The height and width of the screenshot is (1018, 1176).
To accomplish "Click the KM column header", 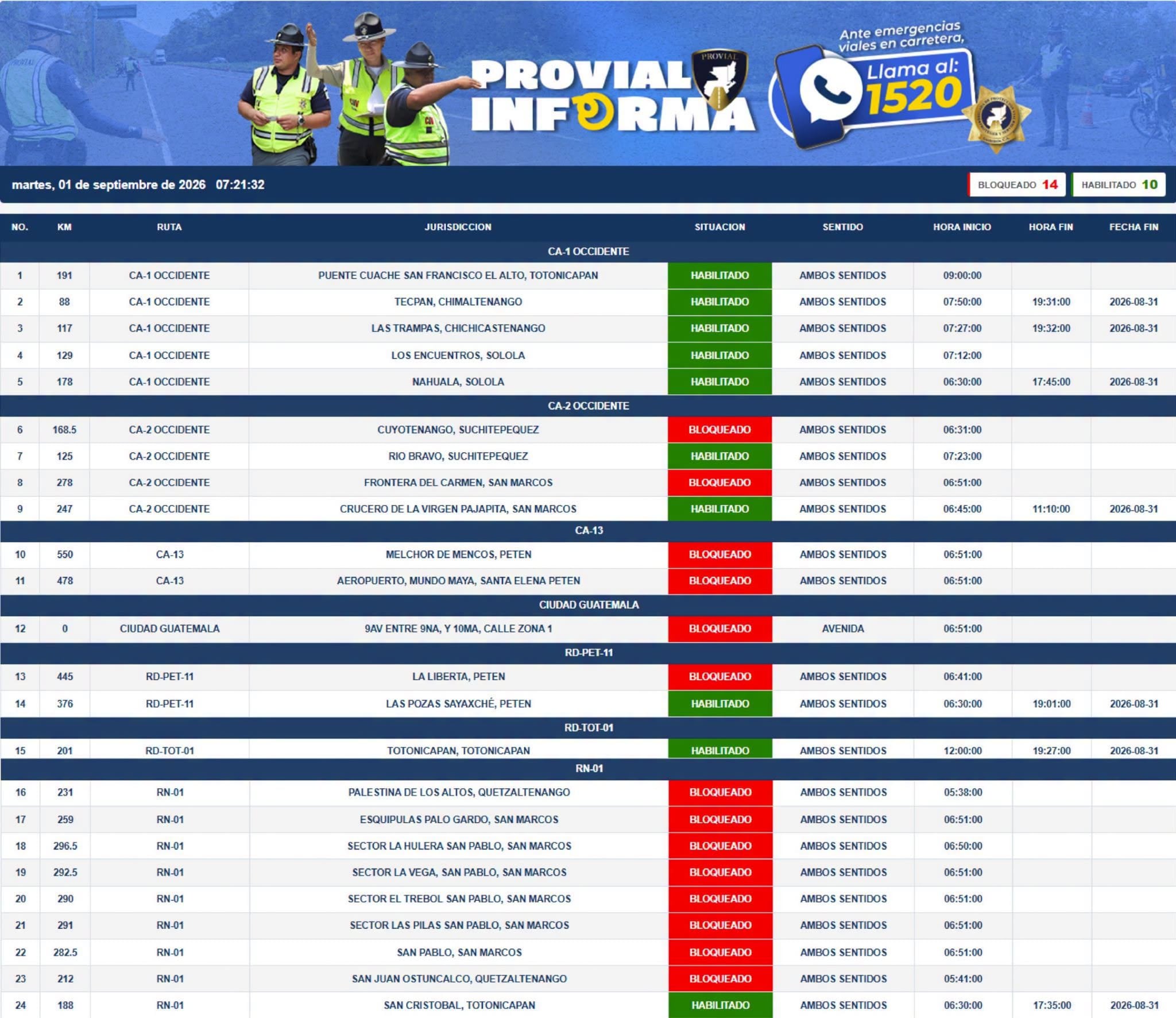I will [x=64, y=227].
